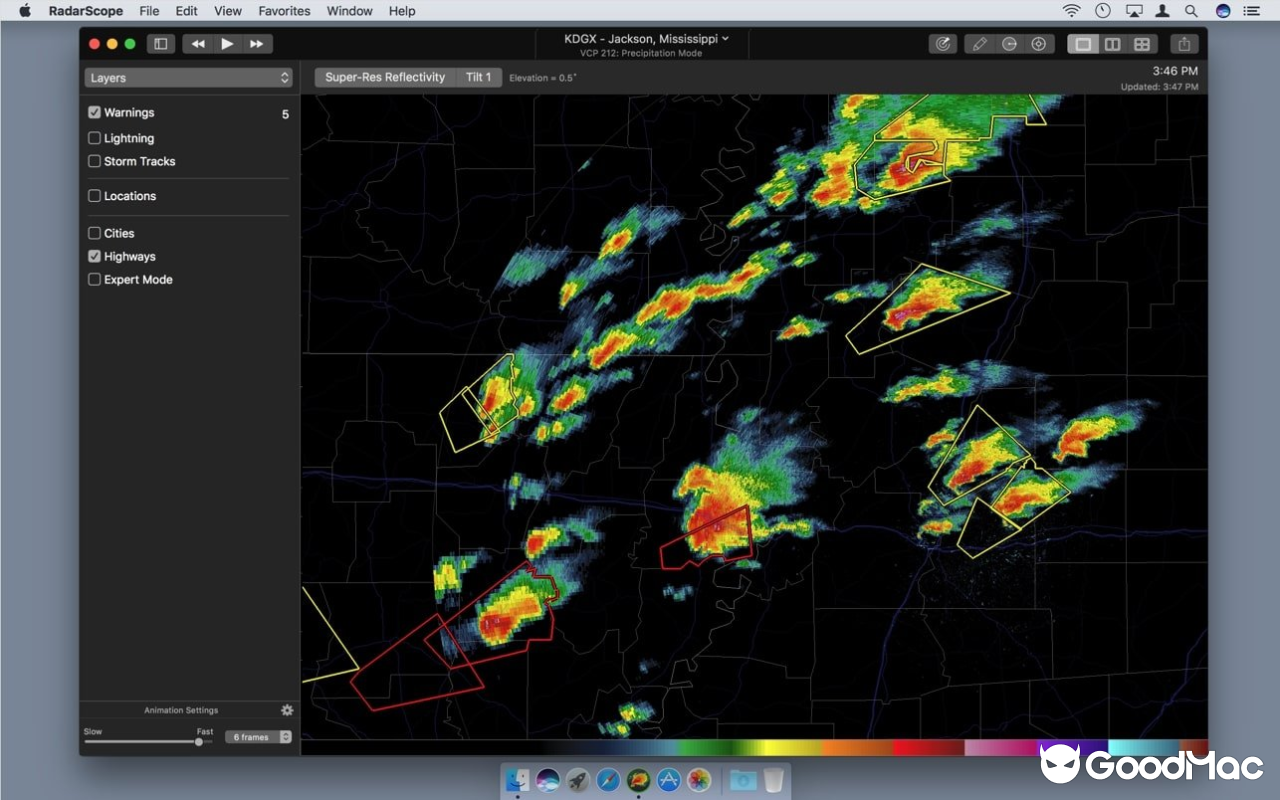Enable the Cities checkbox
This screenshot has width=1280, height=800.
(95, 233)
